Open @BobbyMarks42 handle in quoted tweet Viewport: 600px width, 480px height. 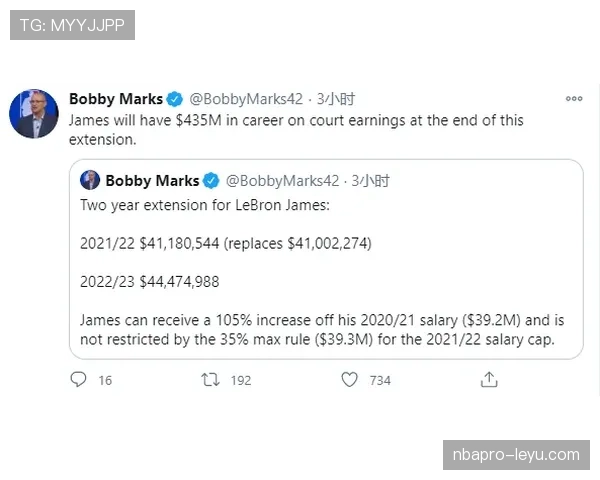(x=283, y=181)
